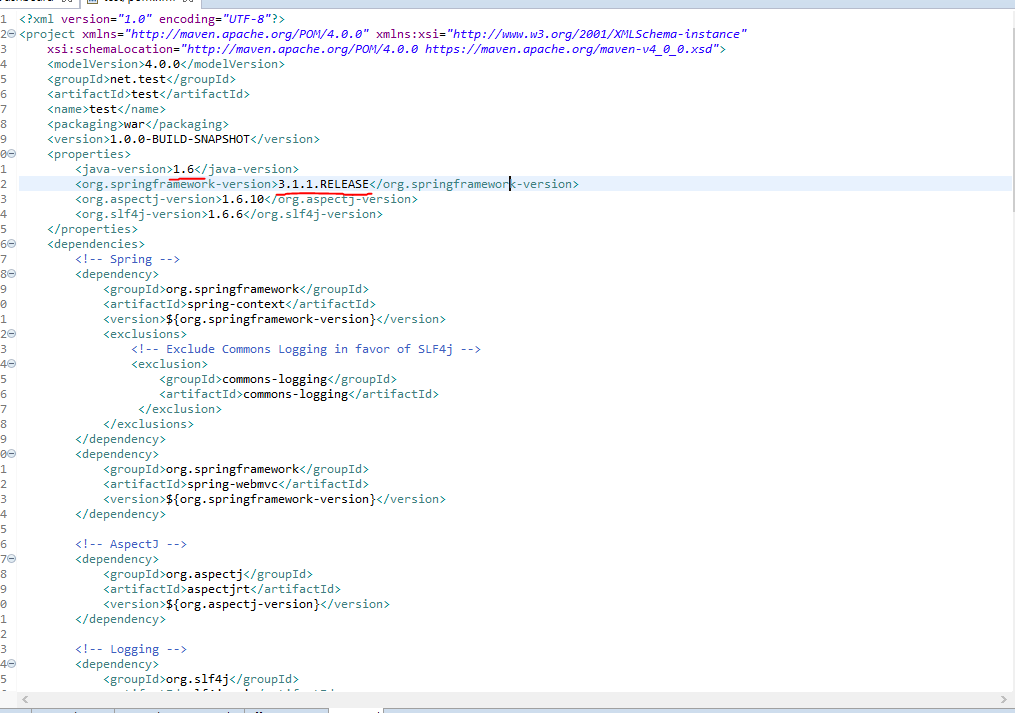This screenshot has width=1015, height=713.
Task: Click the AspectJ comment line
Action: pos(131,544)
